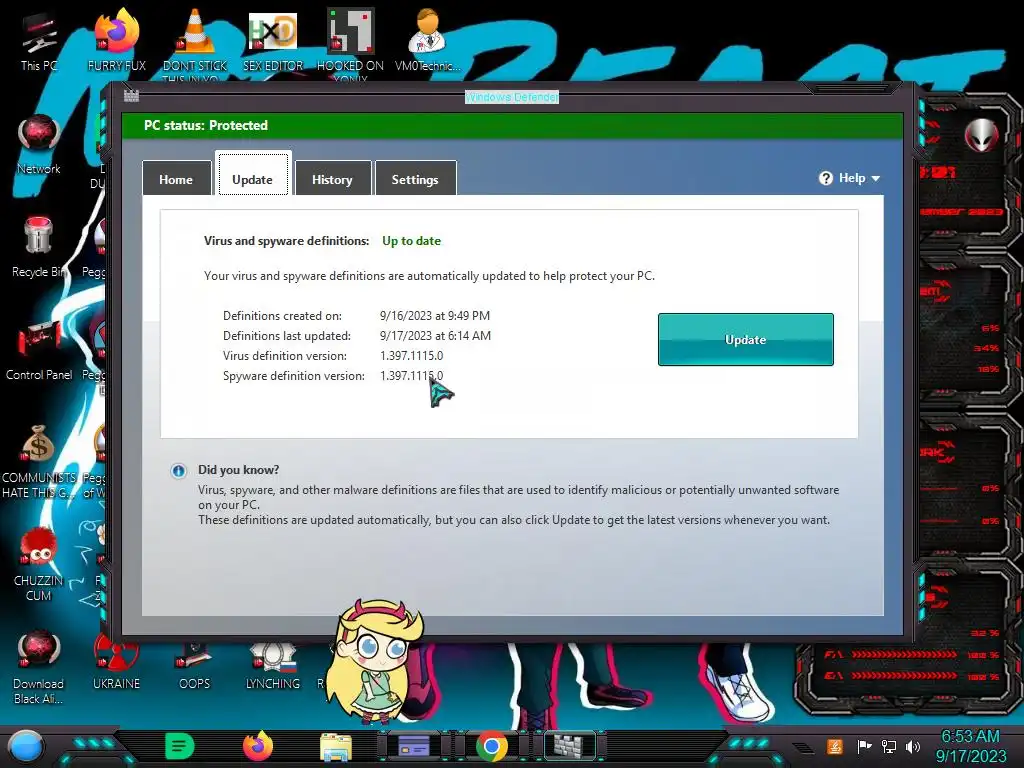
Task: Open This PC desktop icon
Action: point(39,42)
